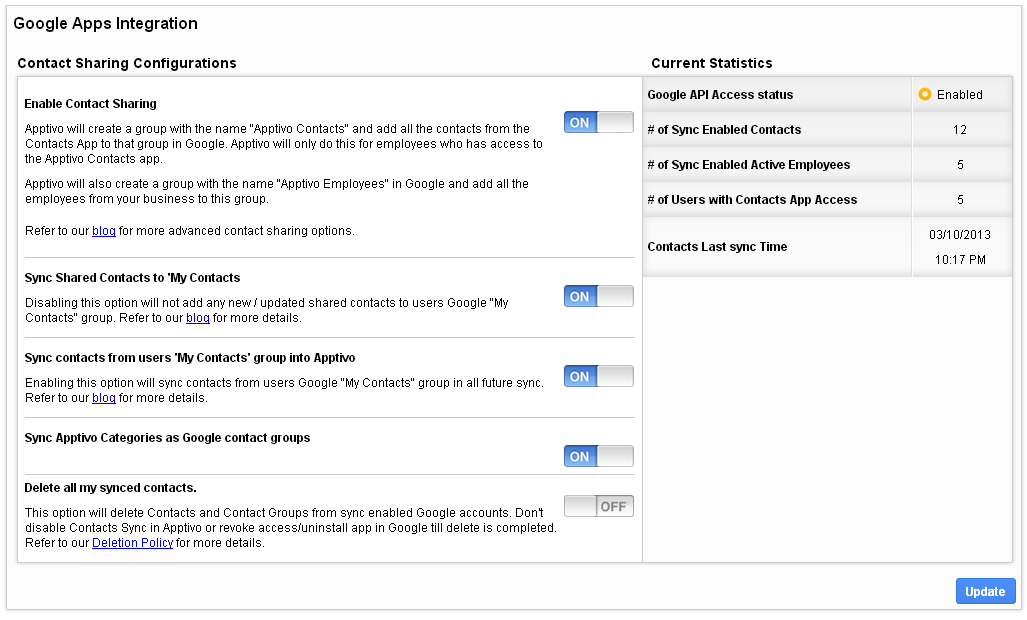
Task: Click the 03/10/2013 last sync date value
Action: [x=958, y=235]
